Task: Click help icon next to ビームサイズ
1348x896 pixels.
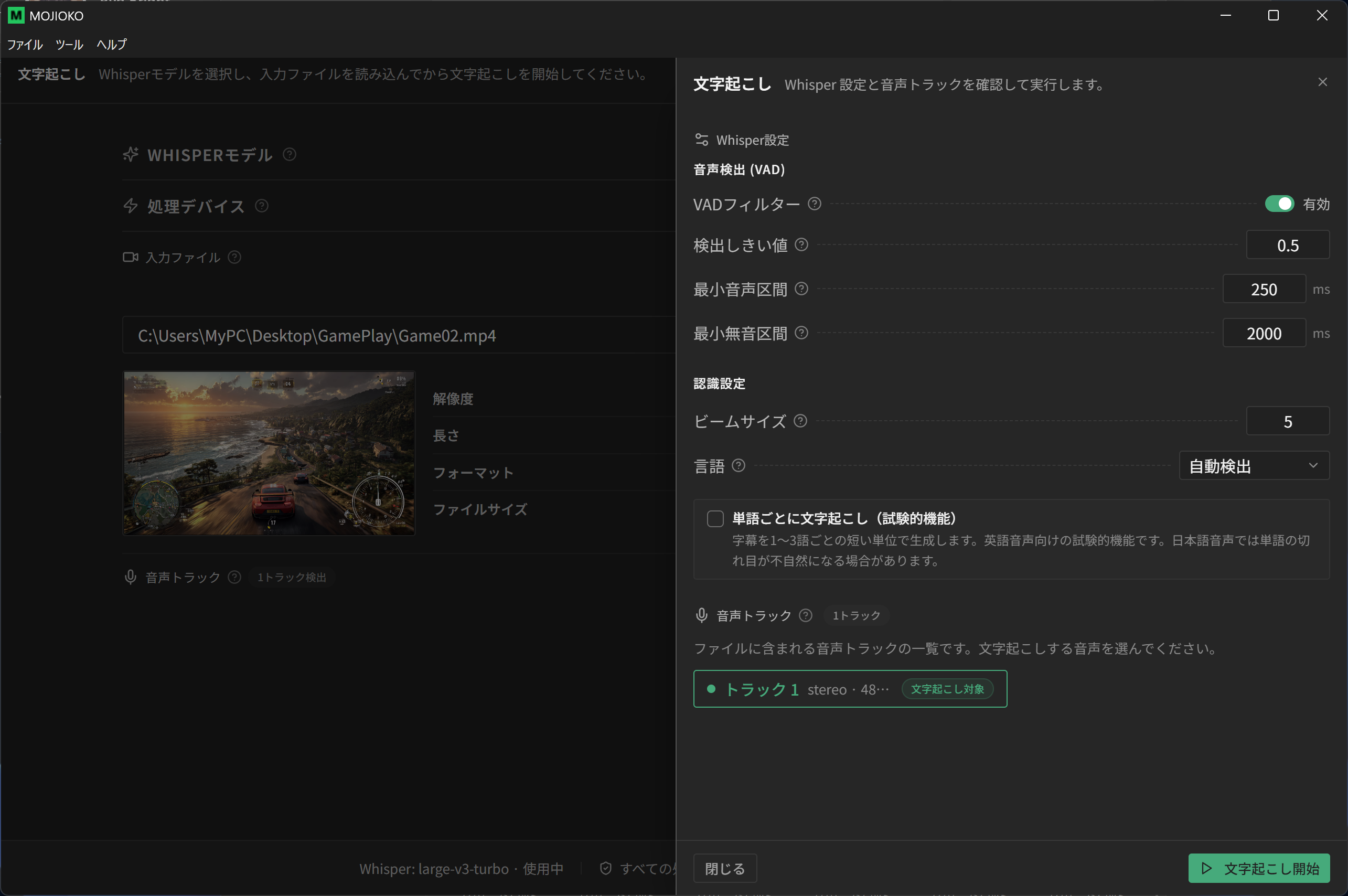Action: point(800,421)
